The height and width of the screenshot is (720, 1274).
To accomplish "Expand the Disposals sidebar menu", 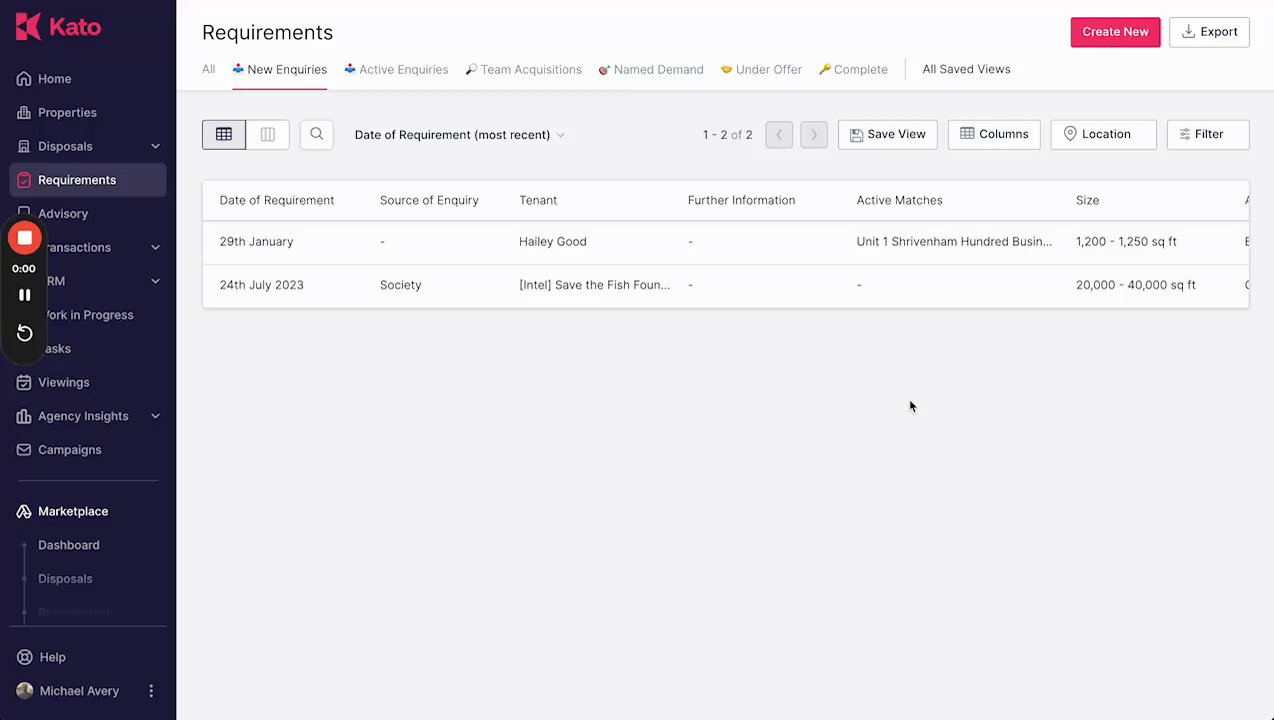I will click(155, 146).
